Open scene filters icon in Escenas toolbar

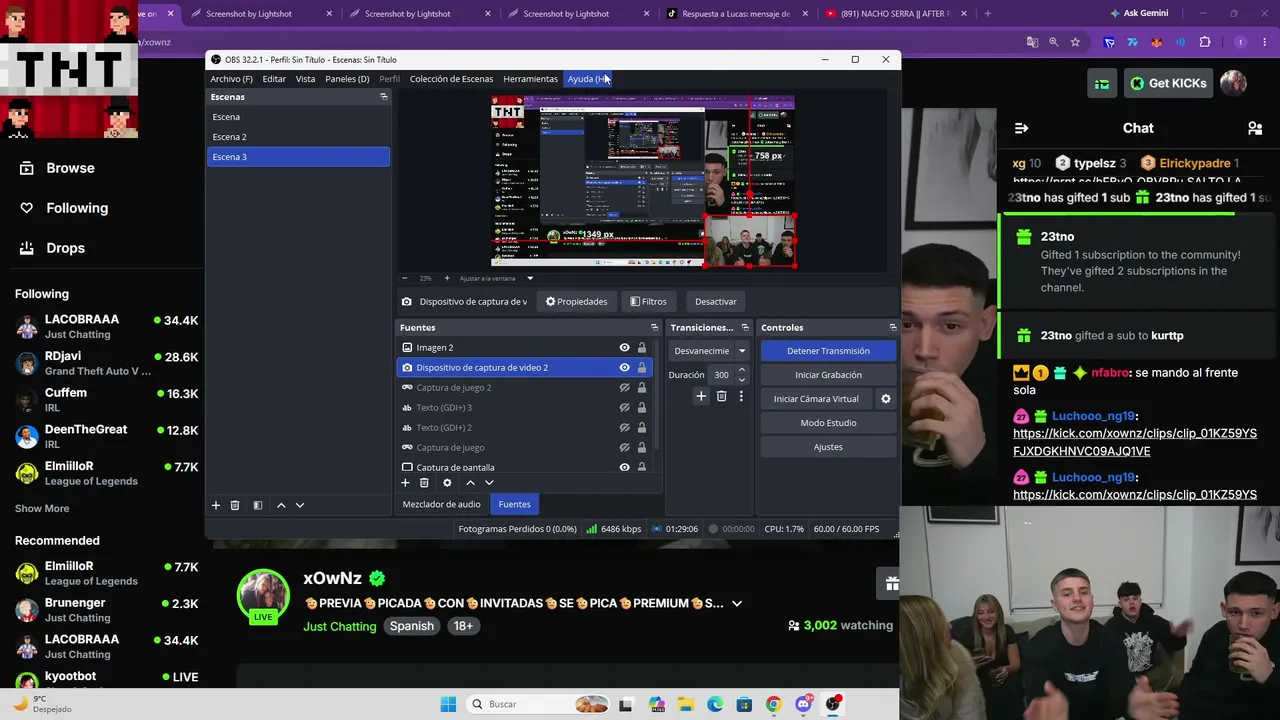tap(257, 505)
